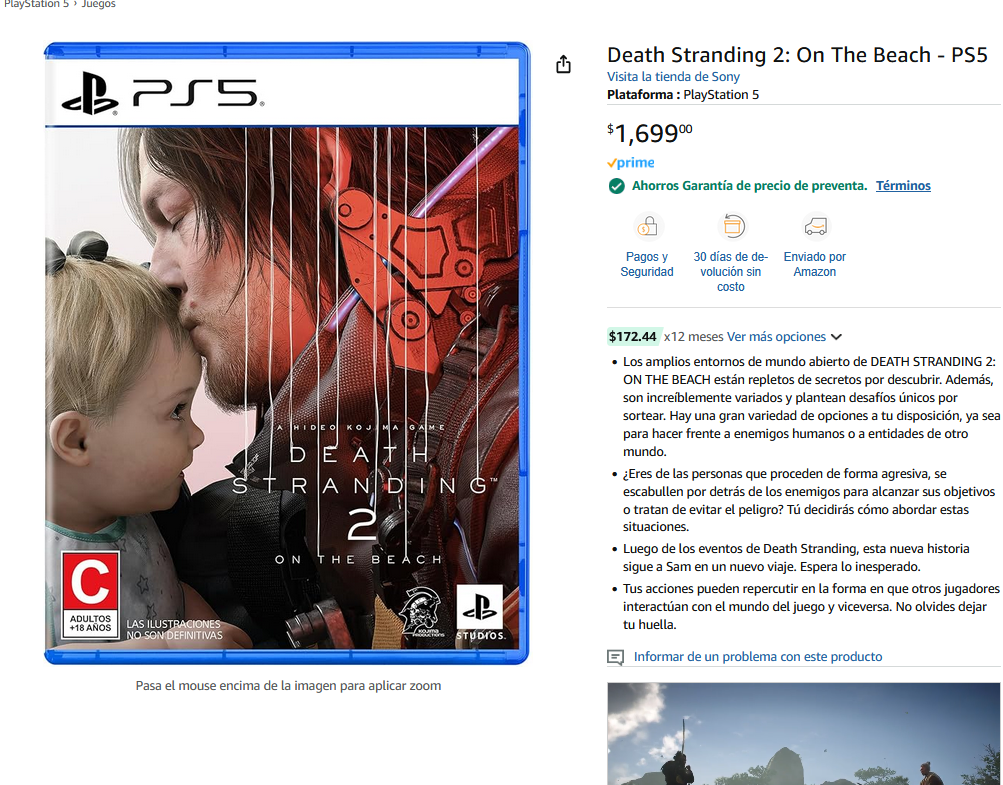Click the green savings checkmark icon
The width and height of the screenshot is (1003, 785).
pyautogui.click(x=616, y=186)
